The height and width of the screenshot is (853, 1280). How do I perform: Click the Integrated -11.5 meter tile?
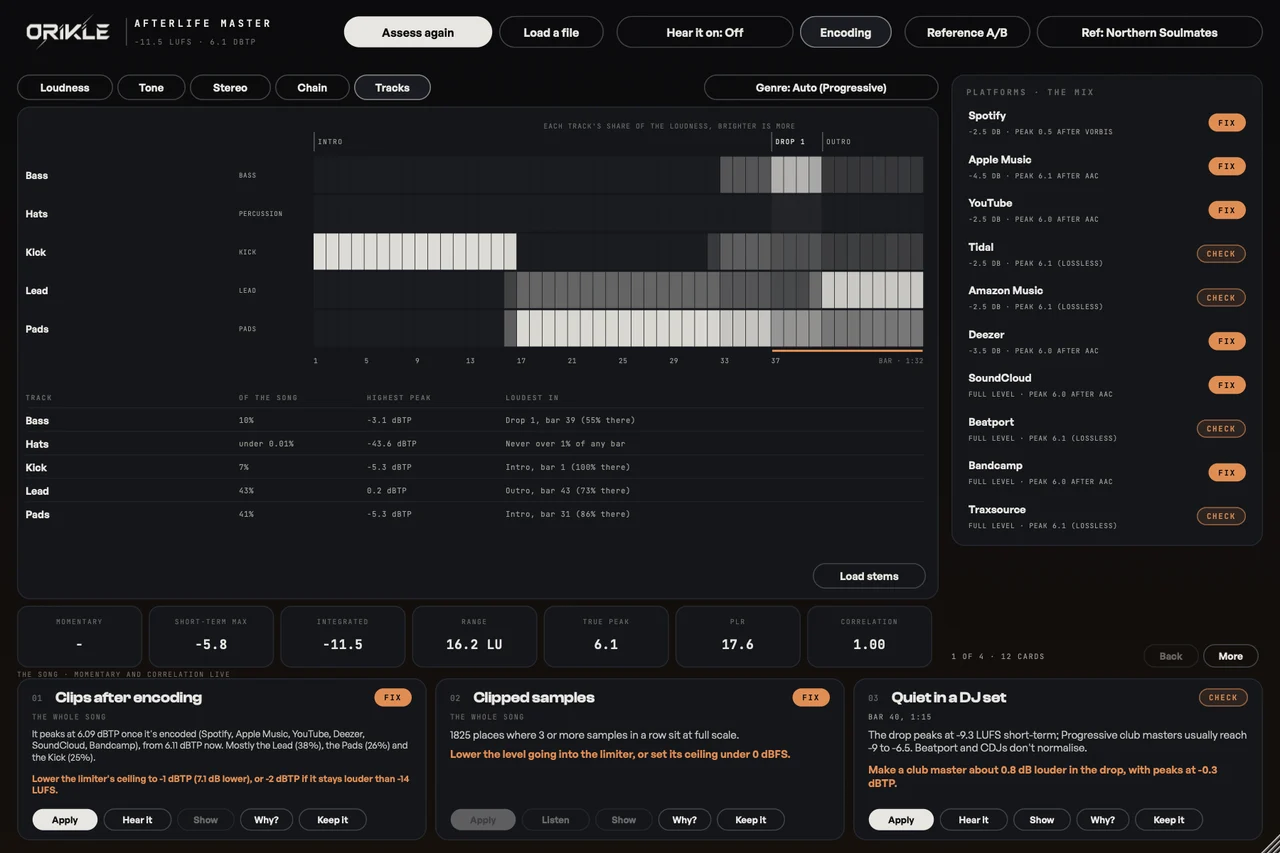point(343,636)
